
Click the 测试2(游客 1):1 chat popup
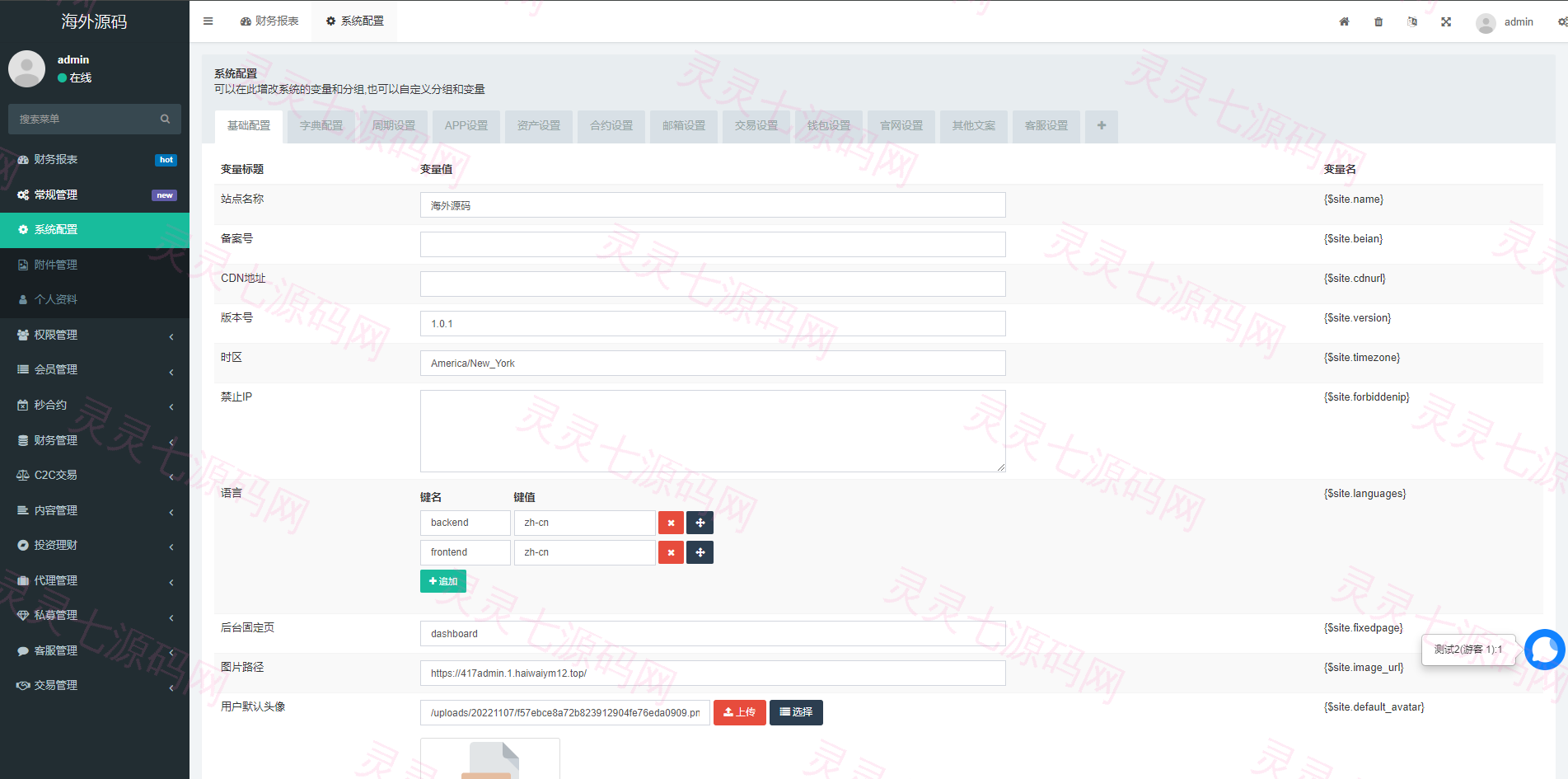(x=1468, y=650)
